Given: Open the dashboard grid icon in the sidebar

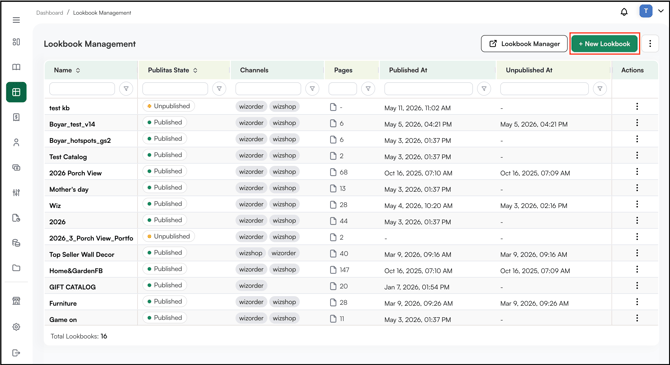Looking at the screenshot, I should point(16,42).
